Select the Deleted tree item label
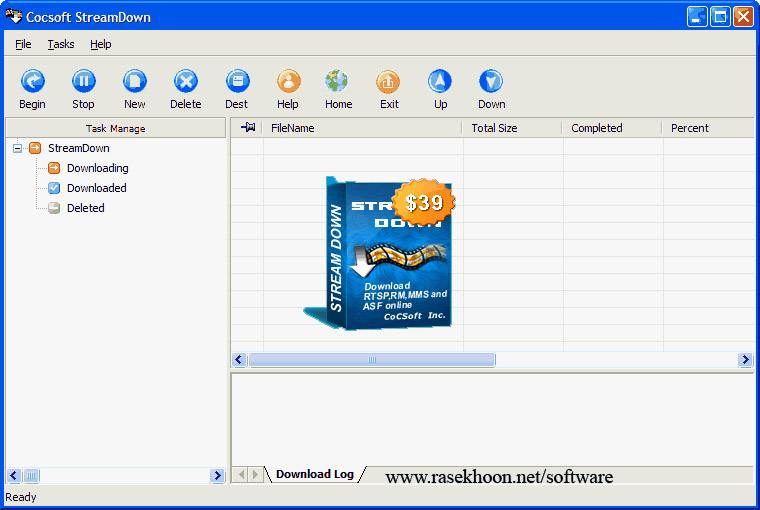Image resolution: width=760 pixels, height=510 pixels. [x=85, y=208]
